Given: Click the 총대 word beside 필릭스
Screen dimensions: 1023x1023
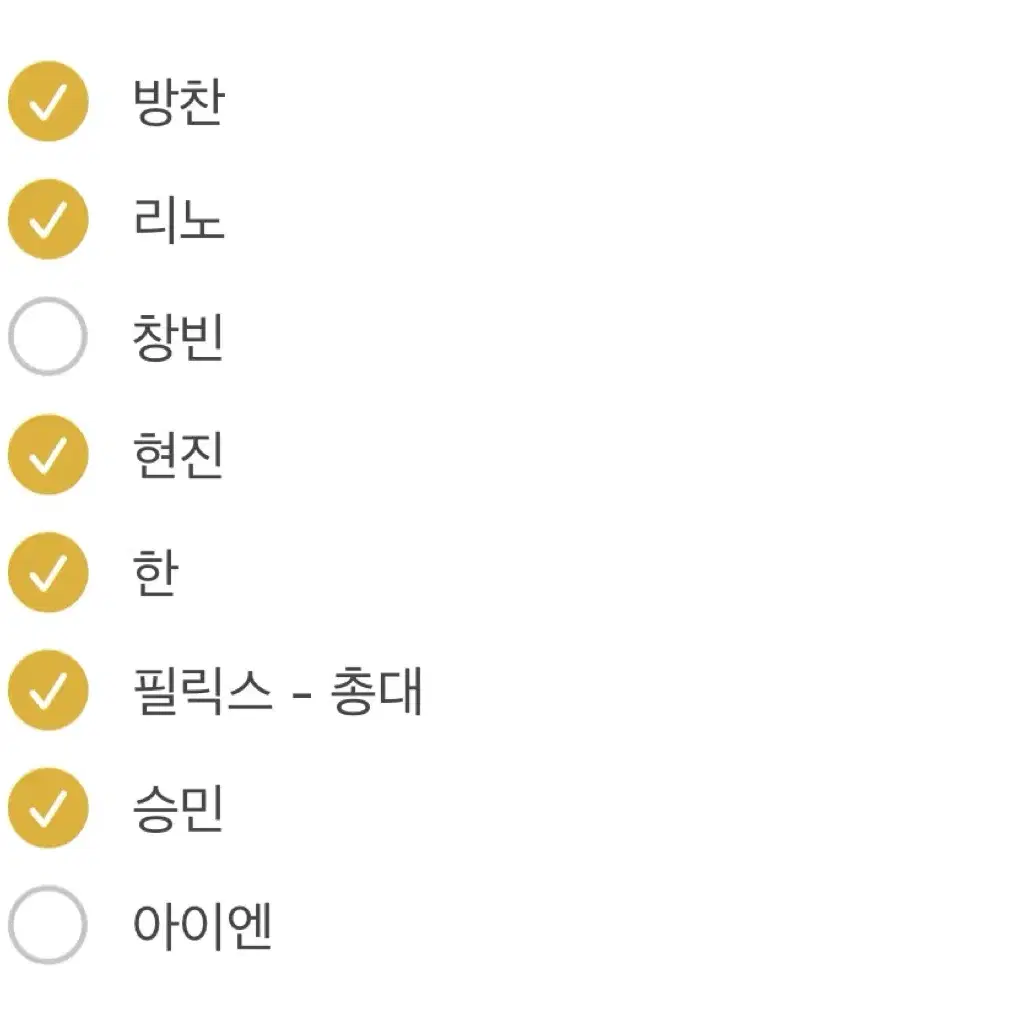Looking at the screenshot, I should click(x=376, y=691).
